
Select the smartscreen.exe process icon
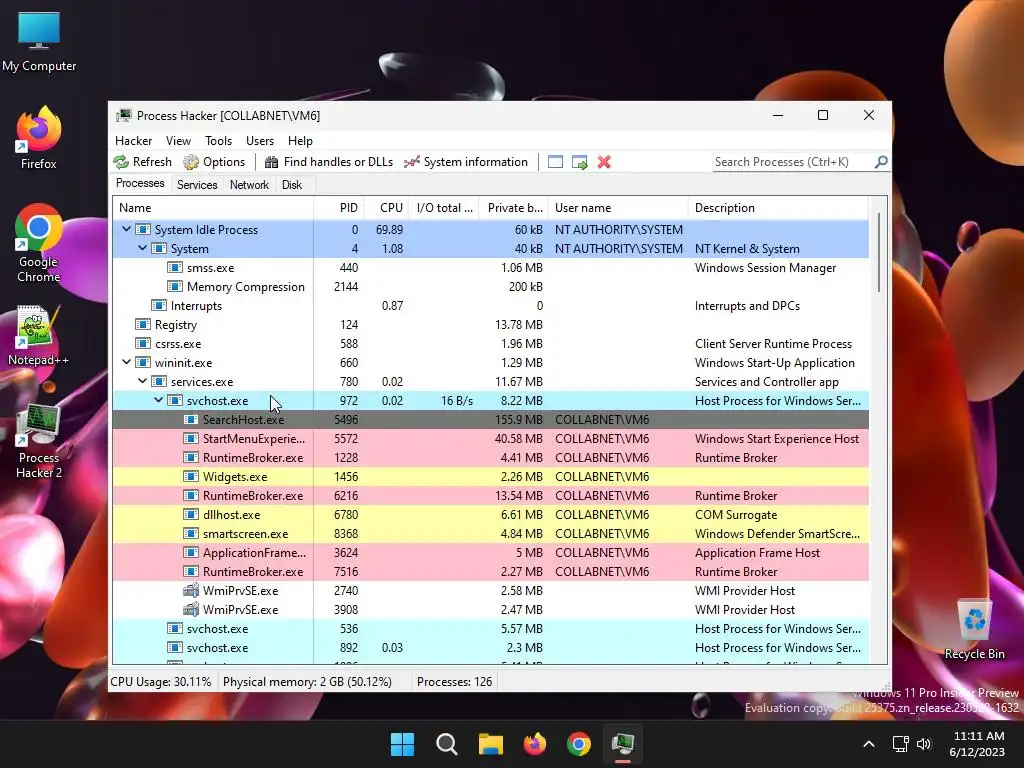(x=191, y=534)
